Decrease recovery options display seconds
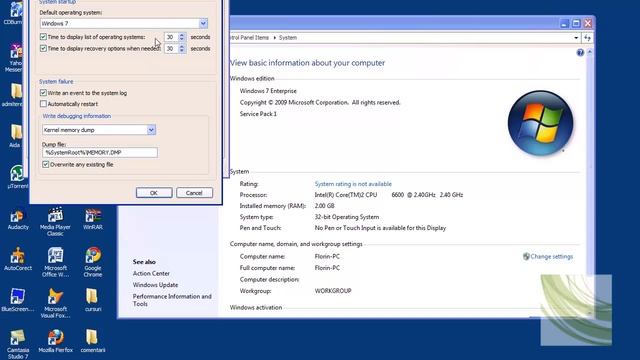Screen dimensions: 640x360 point(182,51)
